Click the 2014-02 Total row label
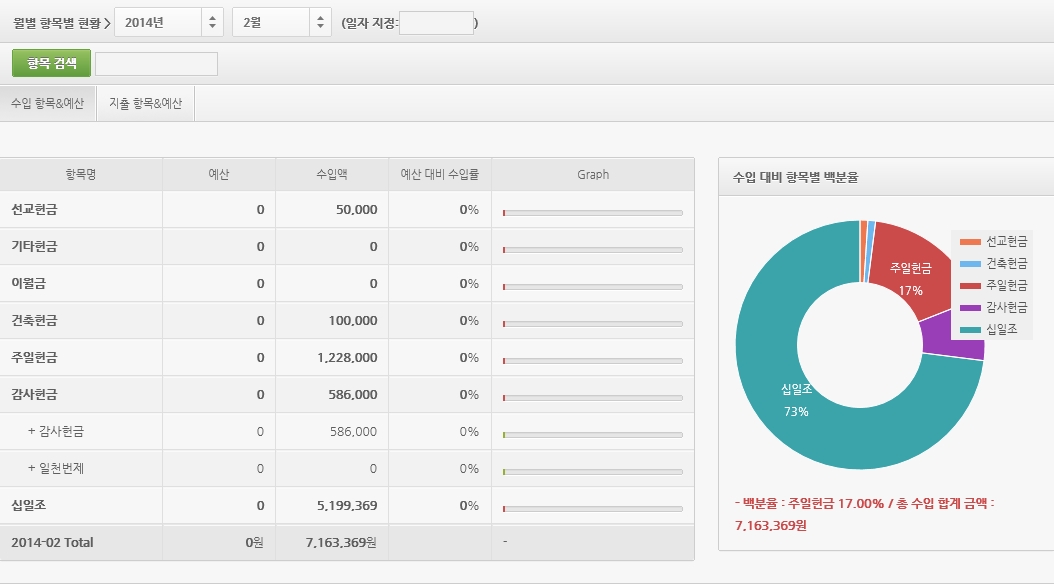This screenshot has width=1054, height=584. coord(52,542)
